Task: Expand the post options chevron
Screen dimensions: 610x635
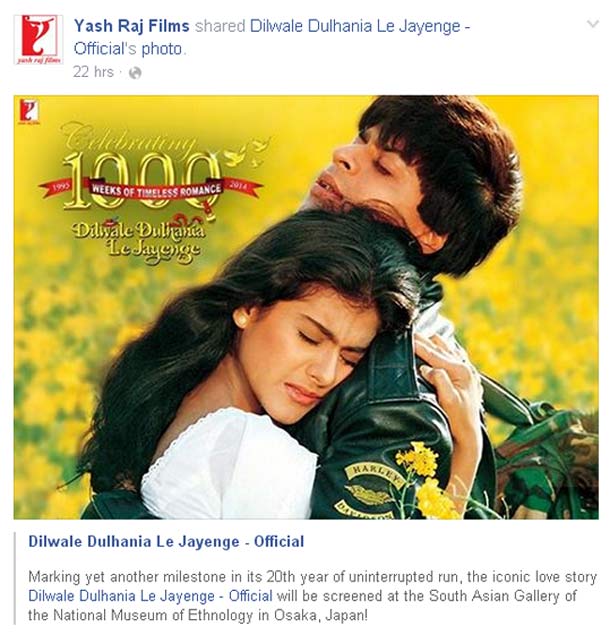Action: click(593, 24)
